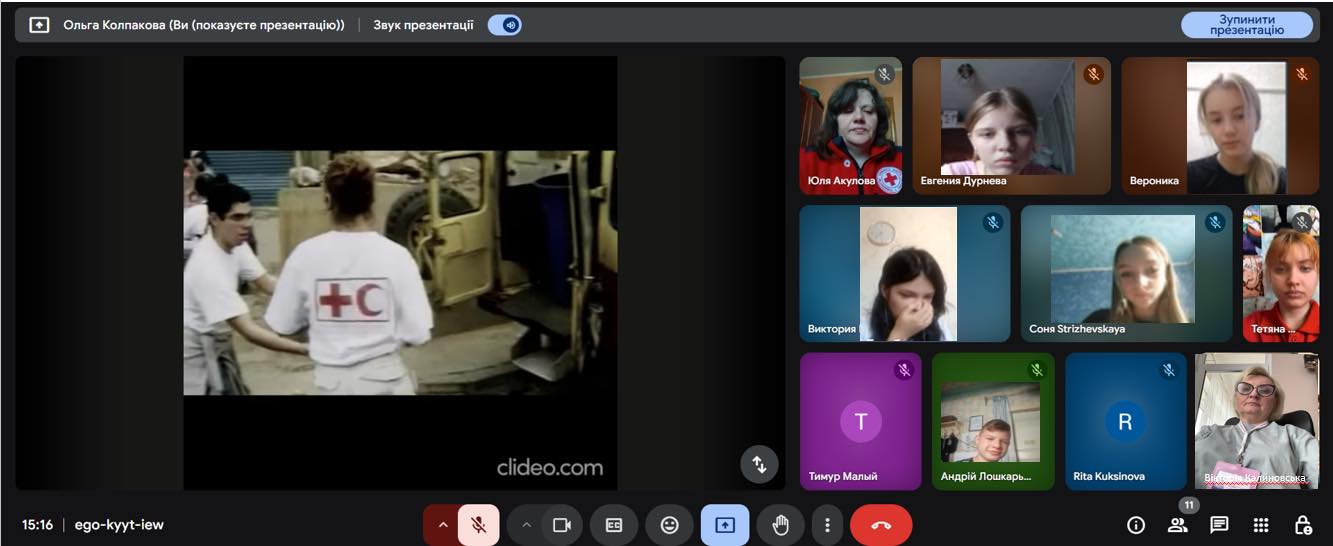Open the meeting details info icon
Viewport: 1333px width, 546px height.
[x=1135, y=525]
